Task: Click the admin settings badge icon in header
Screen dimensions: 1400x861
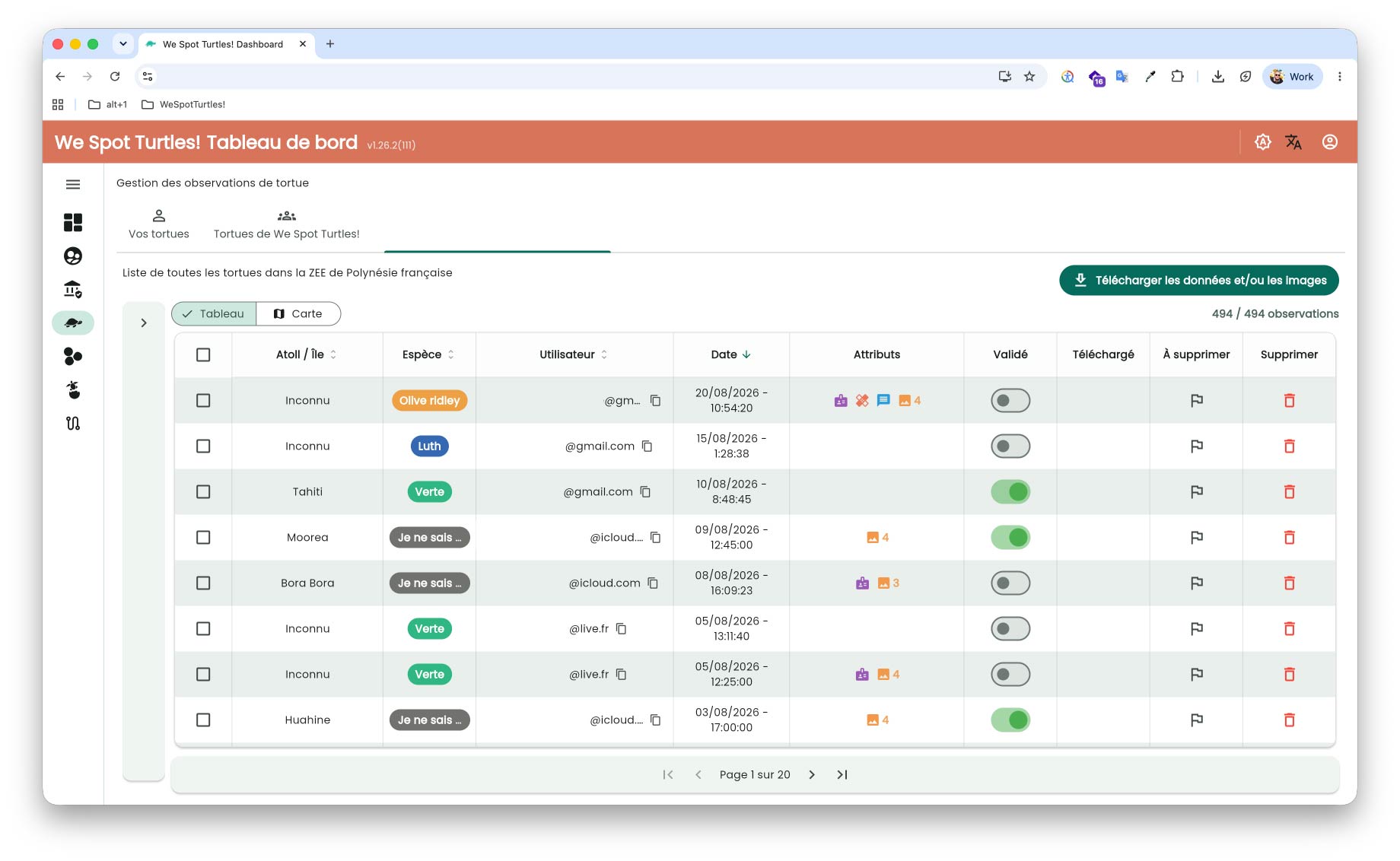Action: (1263, 142)
